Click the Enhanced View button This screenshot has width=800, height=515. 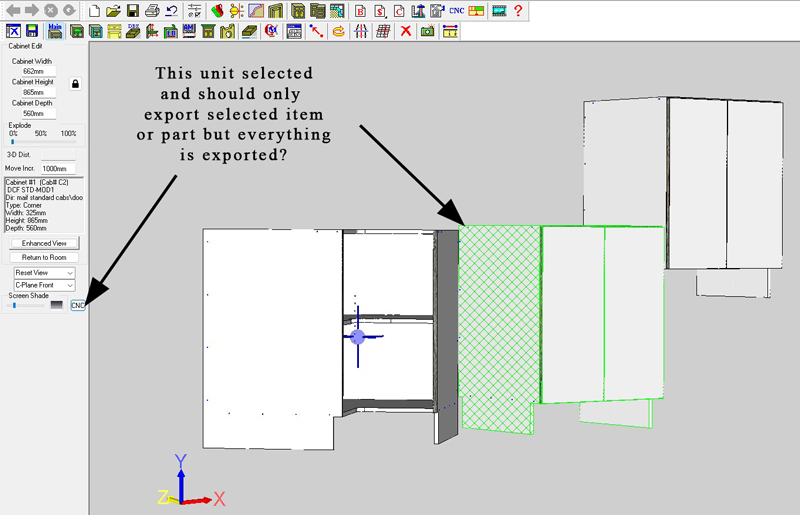tap(44, 243)
